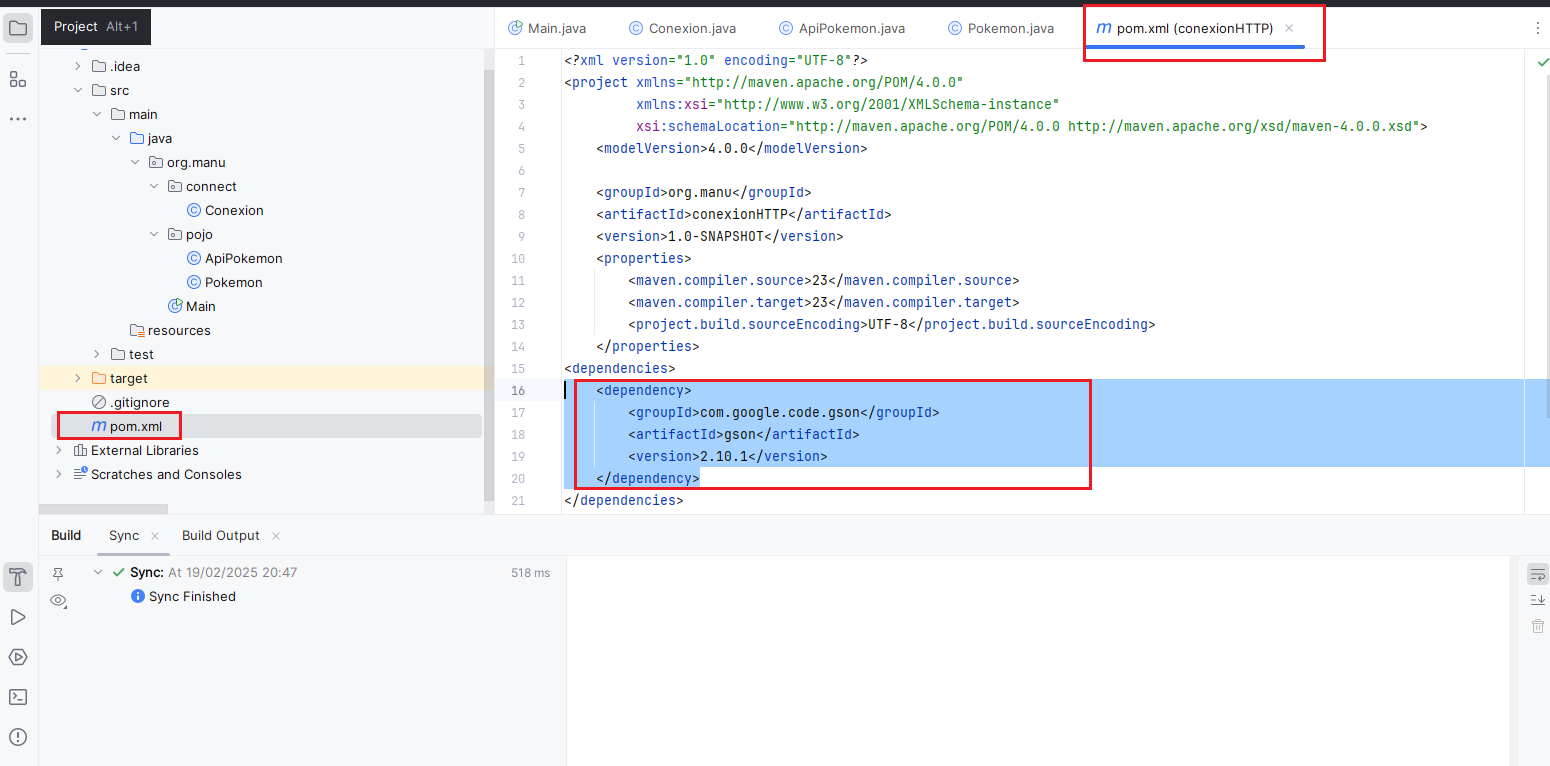Click maven.compiler.source line

coord(824,280)
